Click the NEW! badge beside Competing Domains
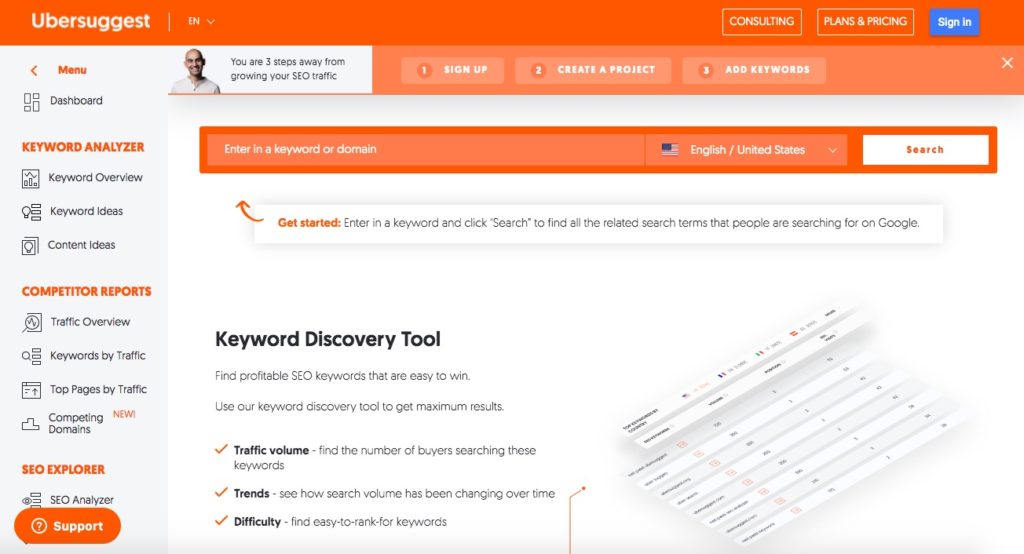This screenshot has height=554, width=1024. tap(124, 414)
